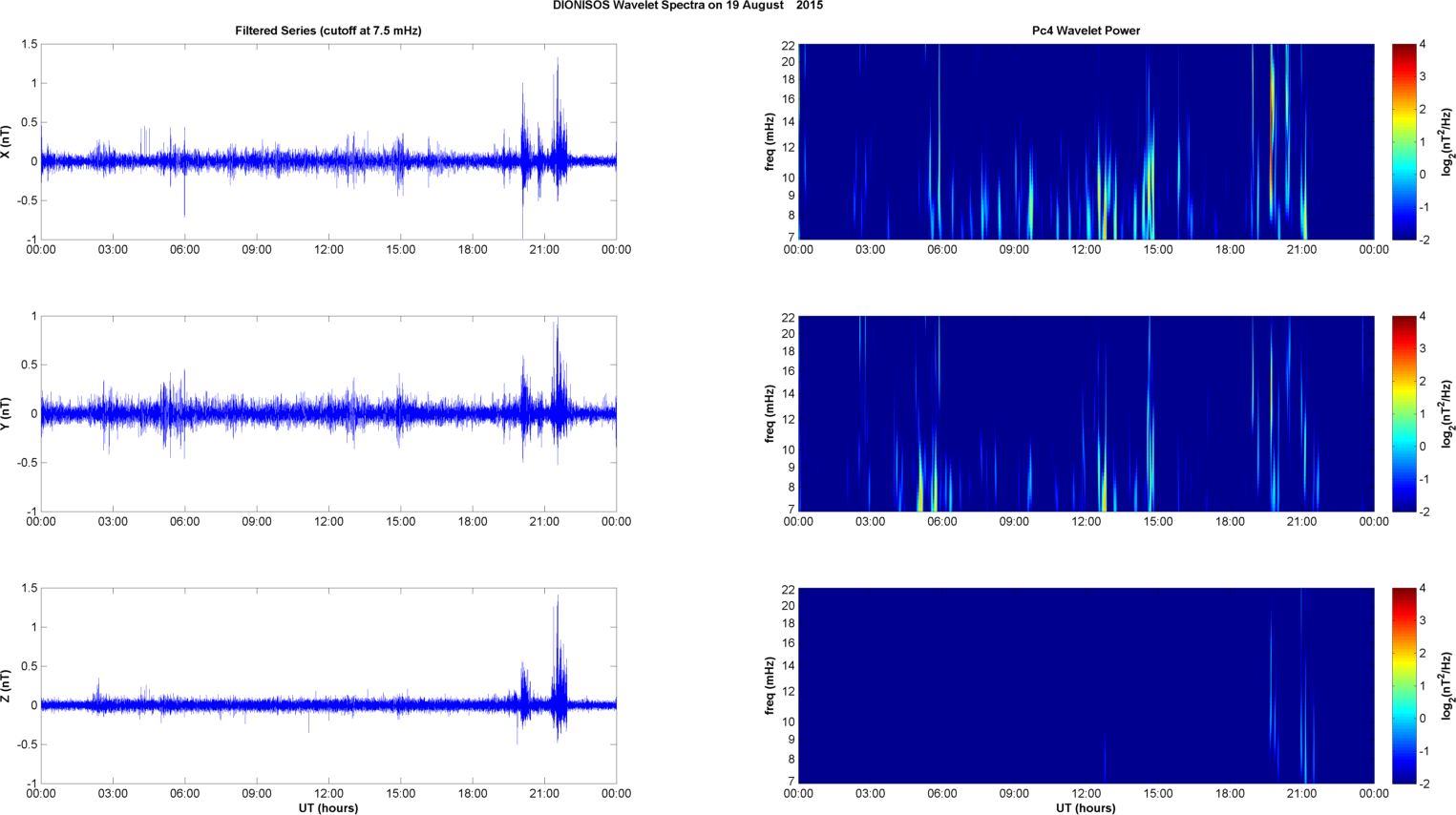1456x815 pixels.
Task: Click the -2 tick on the bottom colorbar
Action: pyautogui.click(x=1424, y=784)
